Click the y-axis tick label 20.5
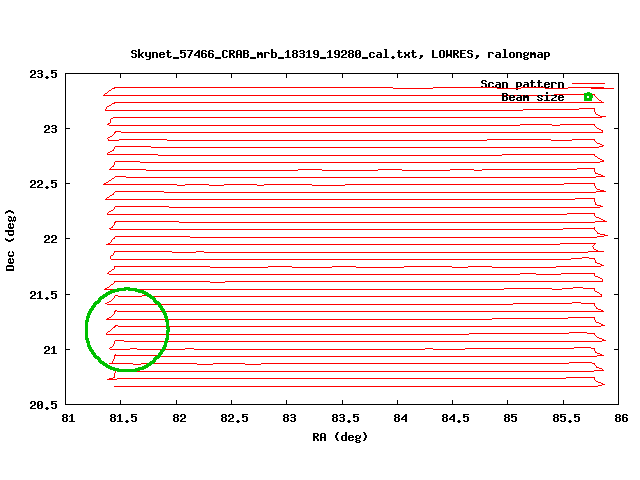Screen dimensions: 640x480 tap(43, 405)
